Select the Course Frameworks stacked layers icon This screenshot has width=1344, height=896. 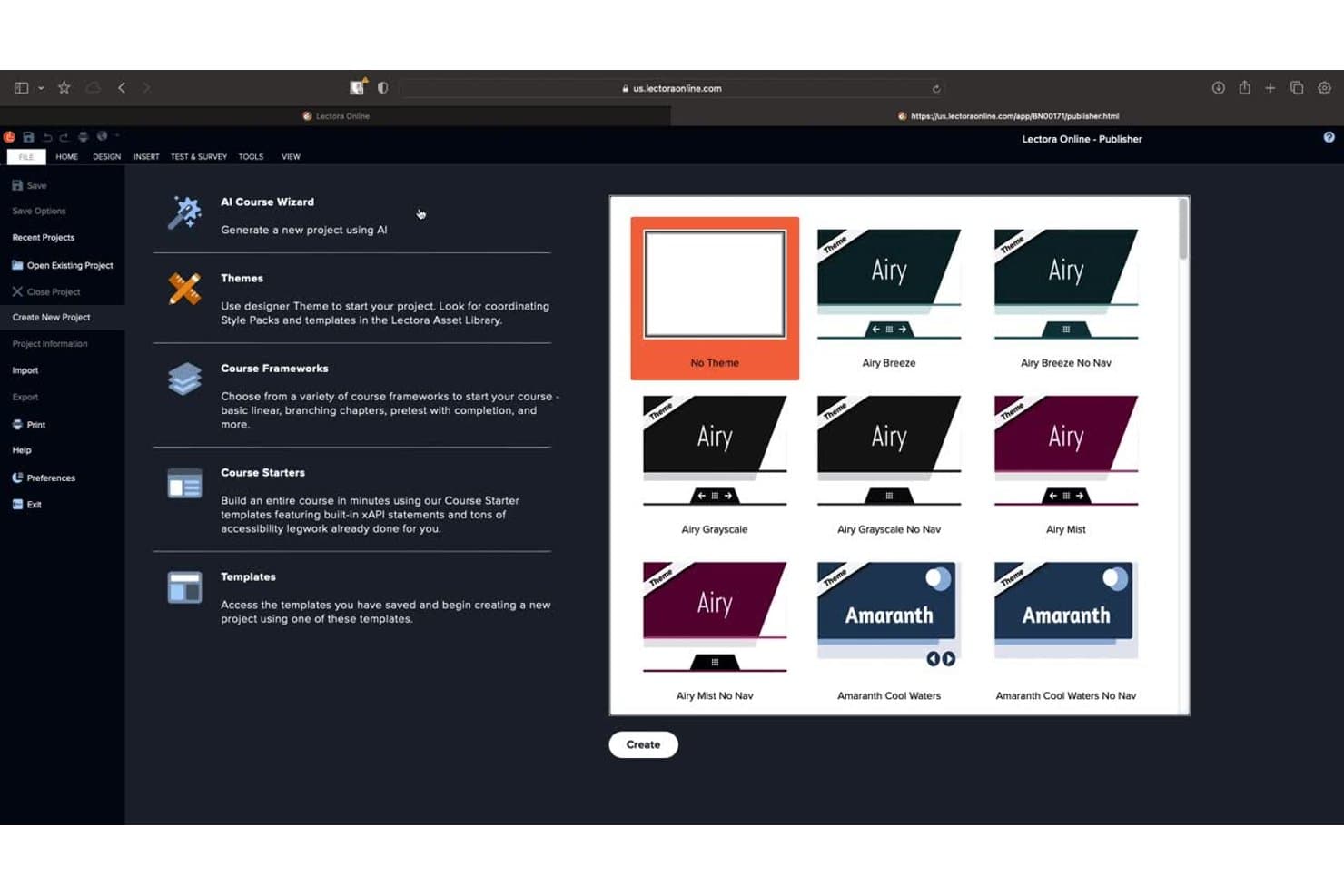tap(184, 379)
